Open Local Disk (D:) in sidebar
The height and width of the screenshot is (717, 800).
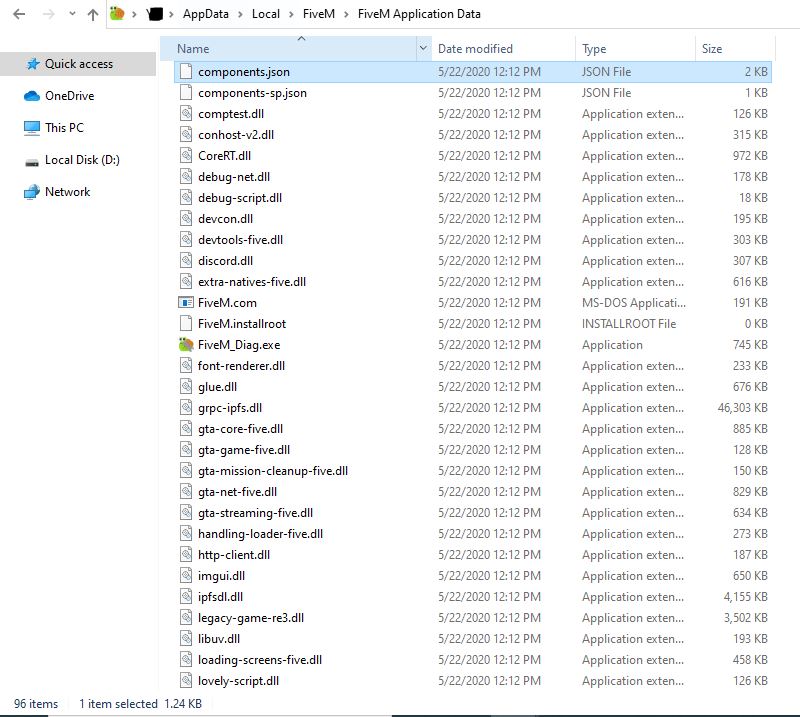coord(82,160)
